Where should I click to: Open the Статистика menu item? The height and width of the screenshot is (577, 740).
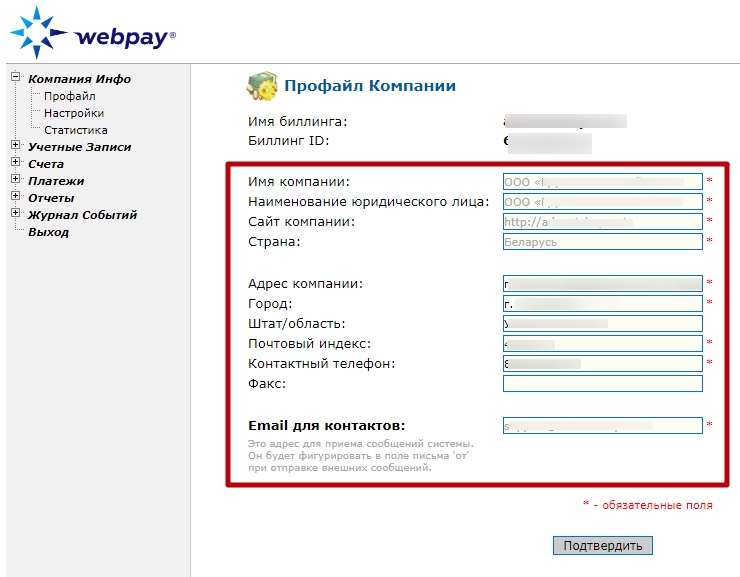pos(76,130)
